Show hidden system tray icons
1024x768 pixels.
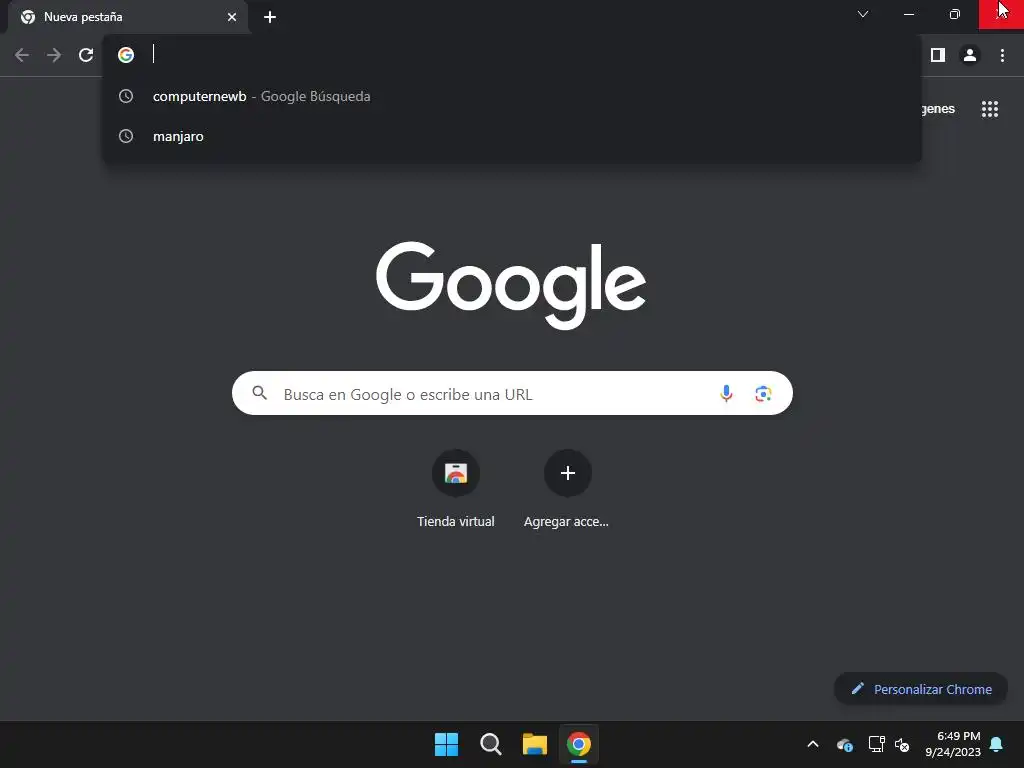pyautogui.click(x=812, y=744)
